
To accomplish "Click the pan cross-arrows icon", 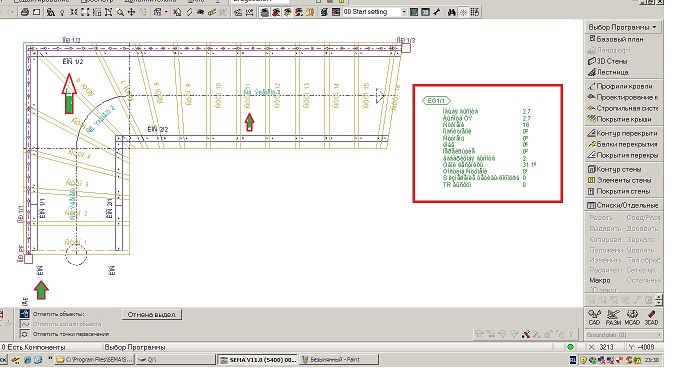I will (131, 12).
